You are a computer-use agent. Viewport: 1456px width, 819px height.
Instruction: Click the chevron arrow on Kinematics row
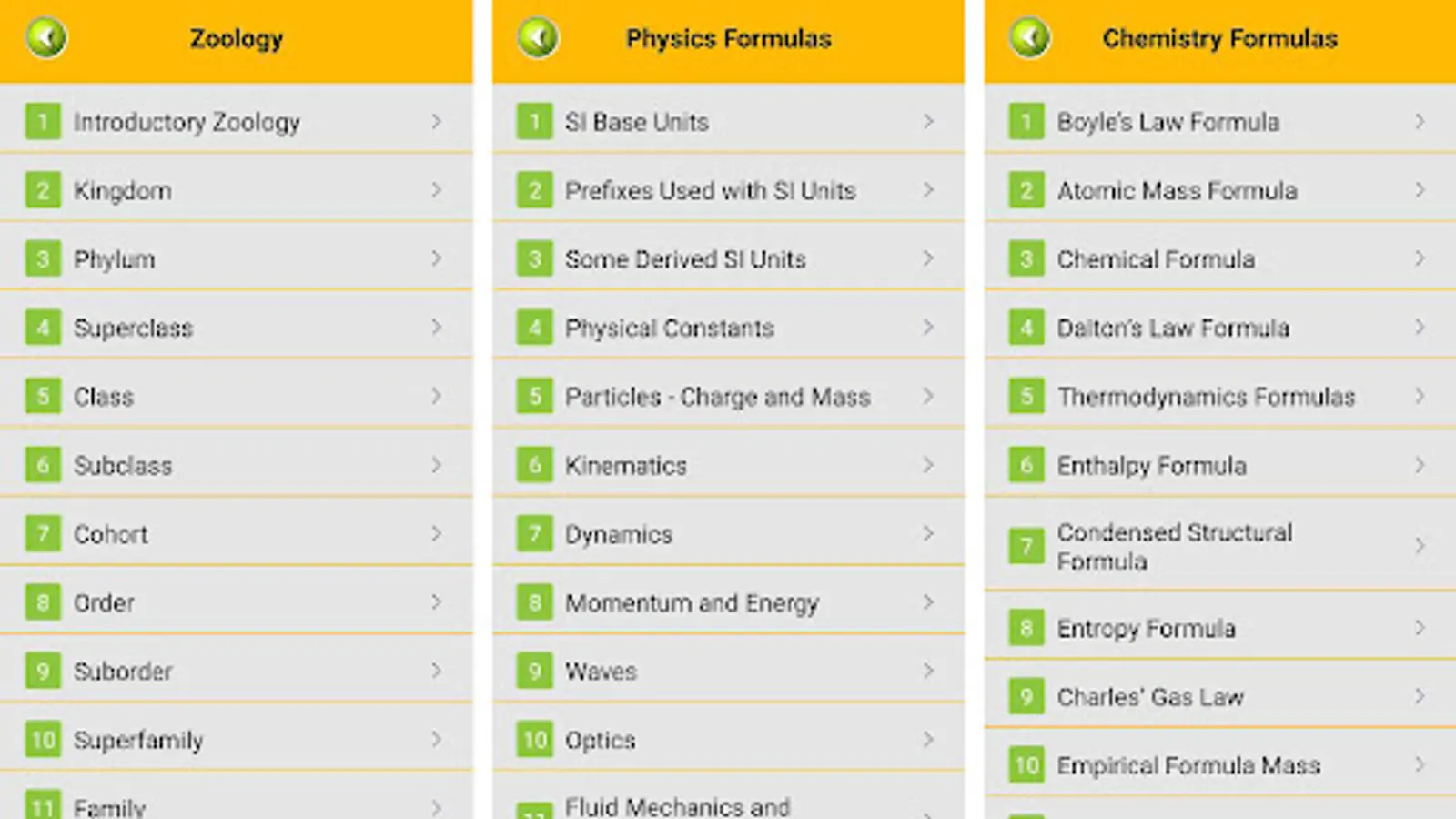pos(928,465)
